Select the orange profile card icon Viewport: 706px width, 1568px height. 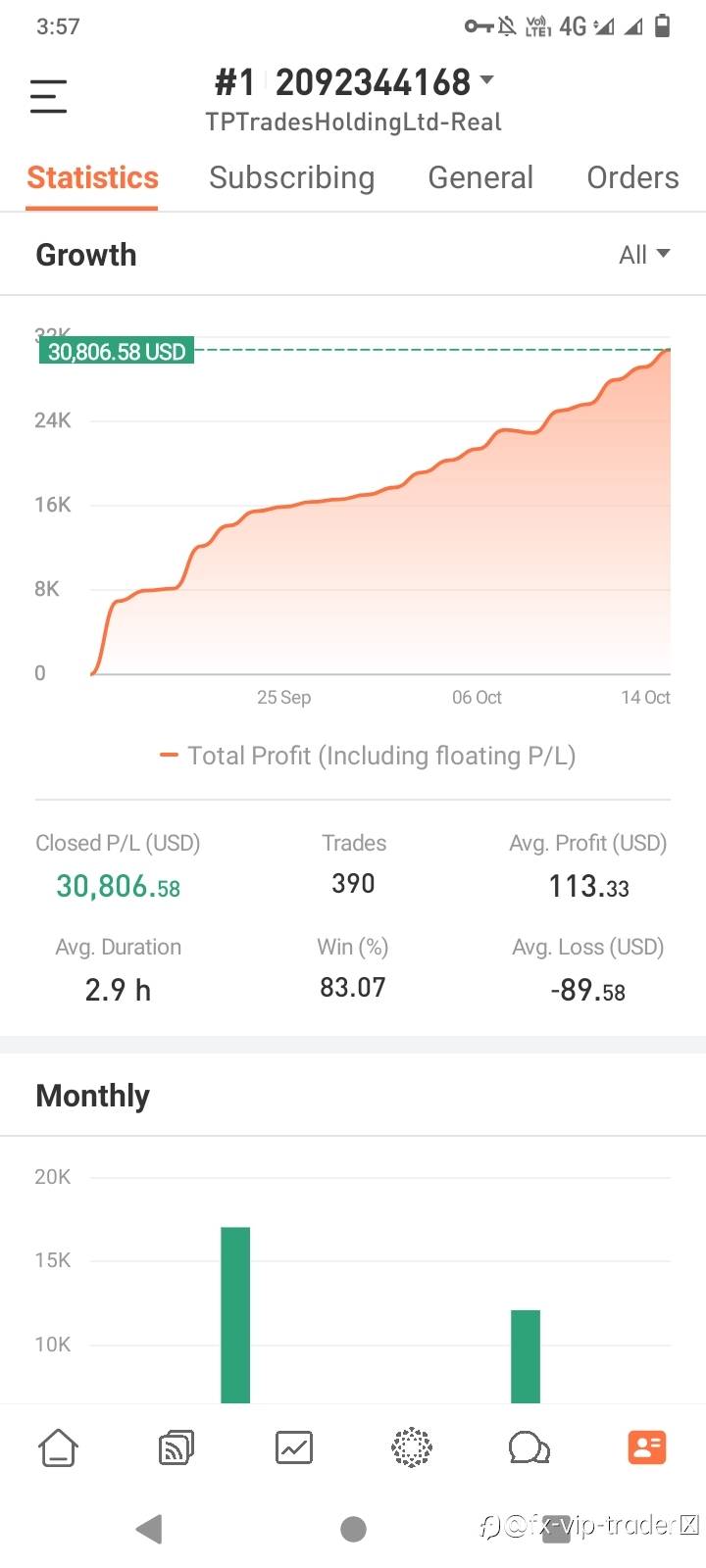click(x=647, y=1447)
